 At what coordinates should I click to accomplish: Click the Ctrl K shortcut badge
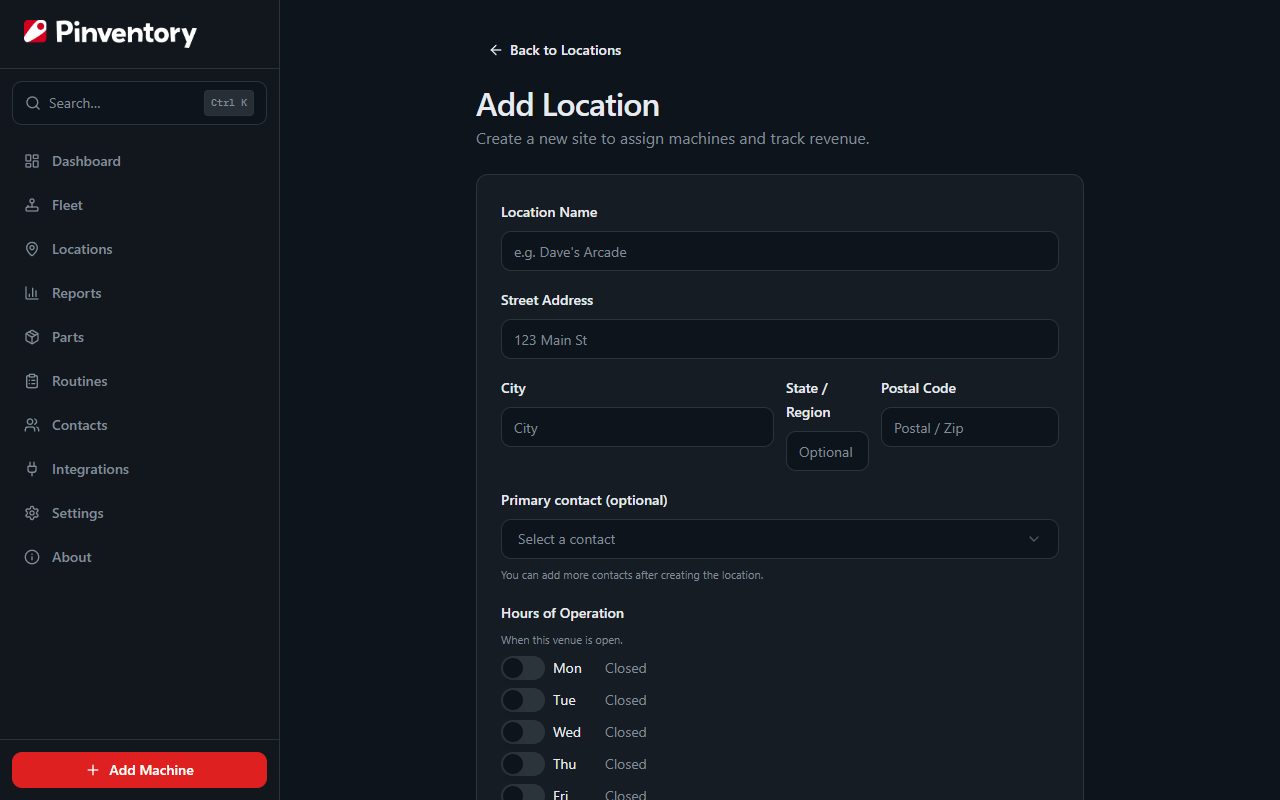[229, 103]
